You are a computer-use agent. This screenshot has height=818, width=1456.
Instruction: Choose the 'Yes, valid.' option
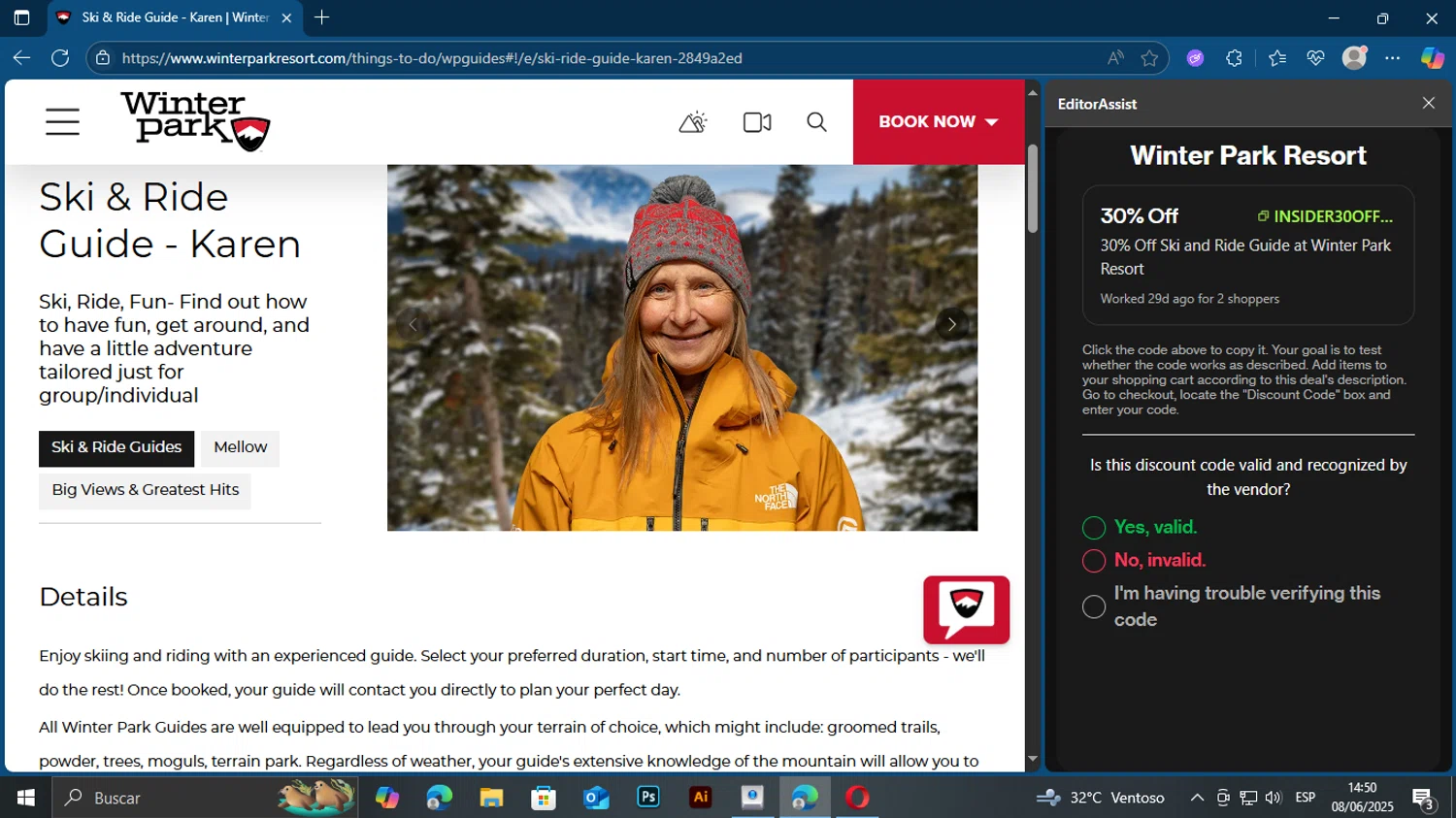pos(1094,528)
